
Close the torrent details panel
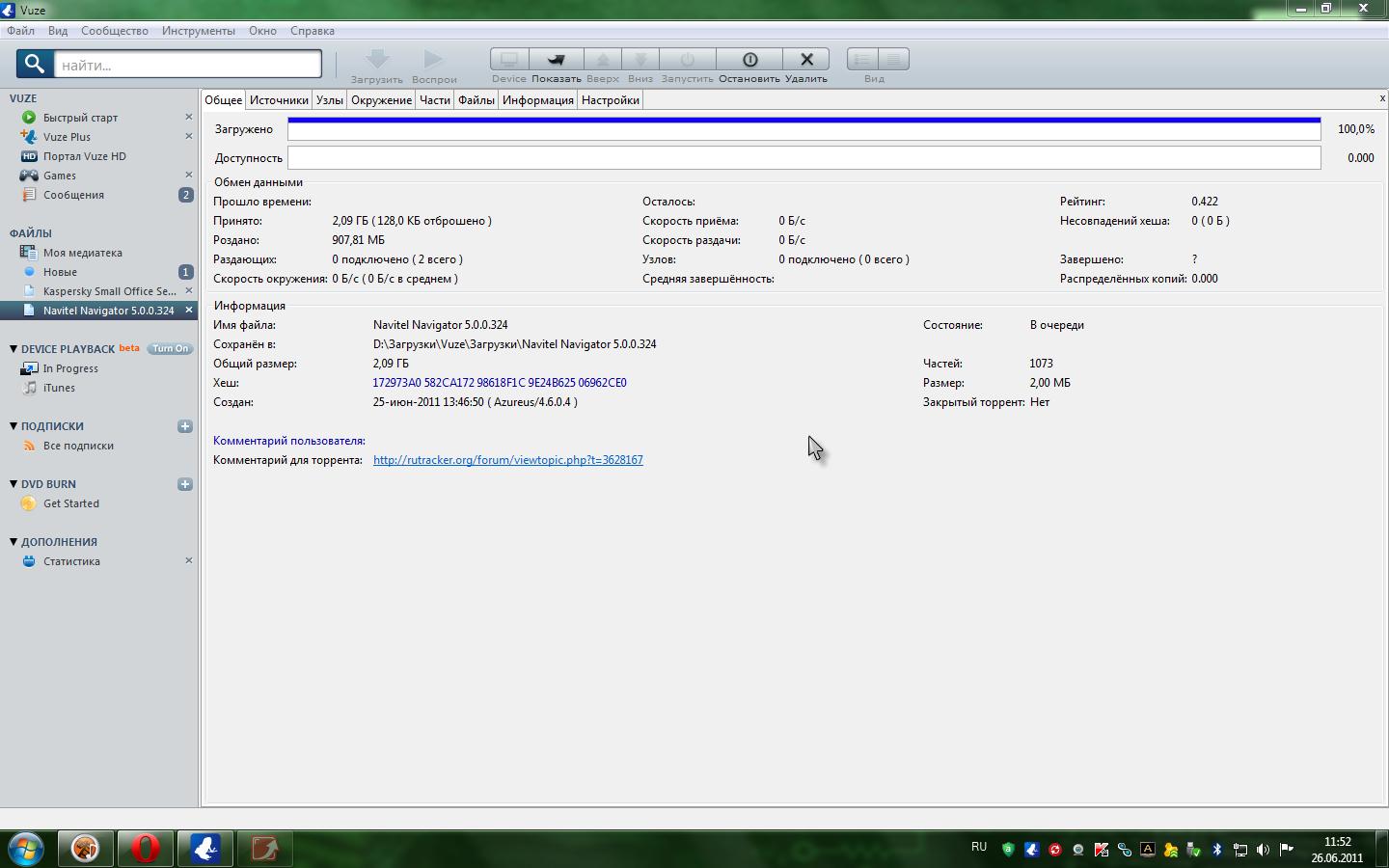click(1382, 98)
